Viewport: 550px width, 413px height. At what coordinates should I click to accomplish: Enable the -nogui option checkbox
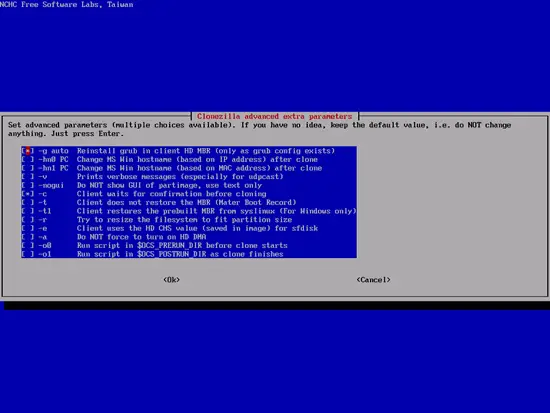(28, 186)
